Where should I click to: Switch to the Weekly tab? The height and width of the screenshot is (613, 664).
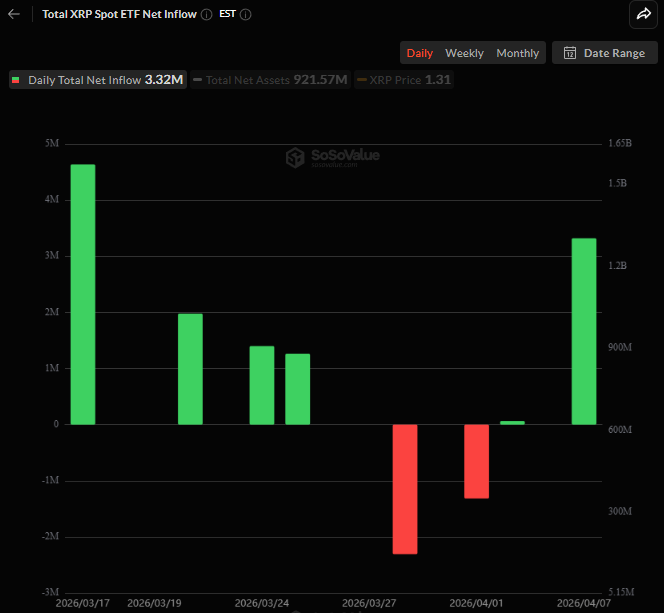tap(464, 53)
